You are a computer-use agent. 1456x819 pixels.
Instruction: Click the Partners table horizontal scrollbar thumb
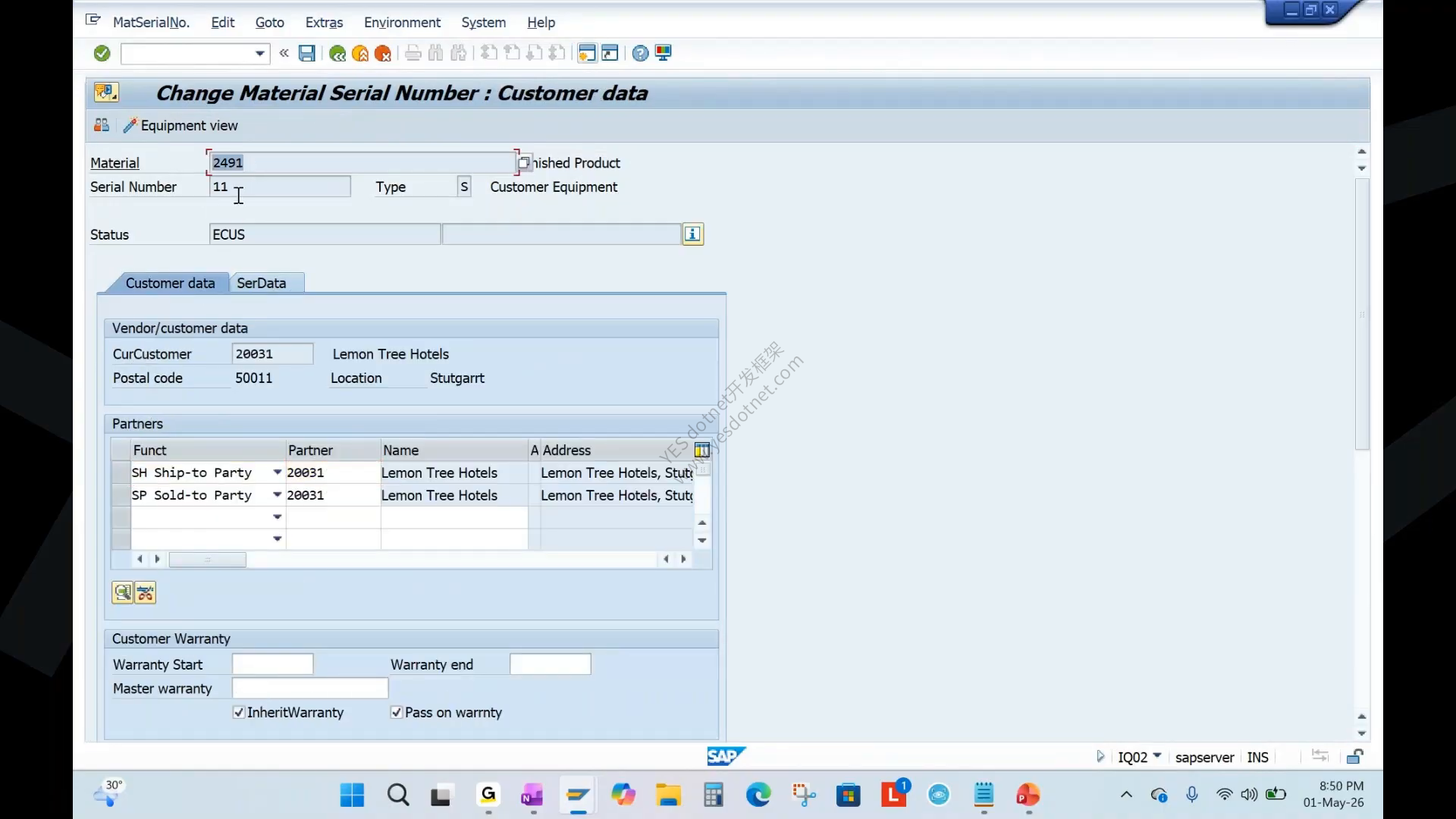pos(207,560)
